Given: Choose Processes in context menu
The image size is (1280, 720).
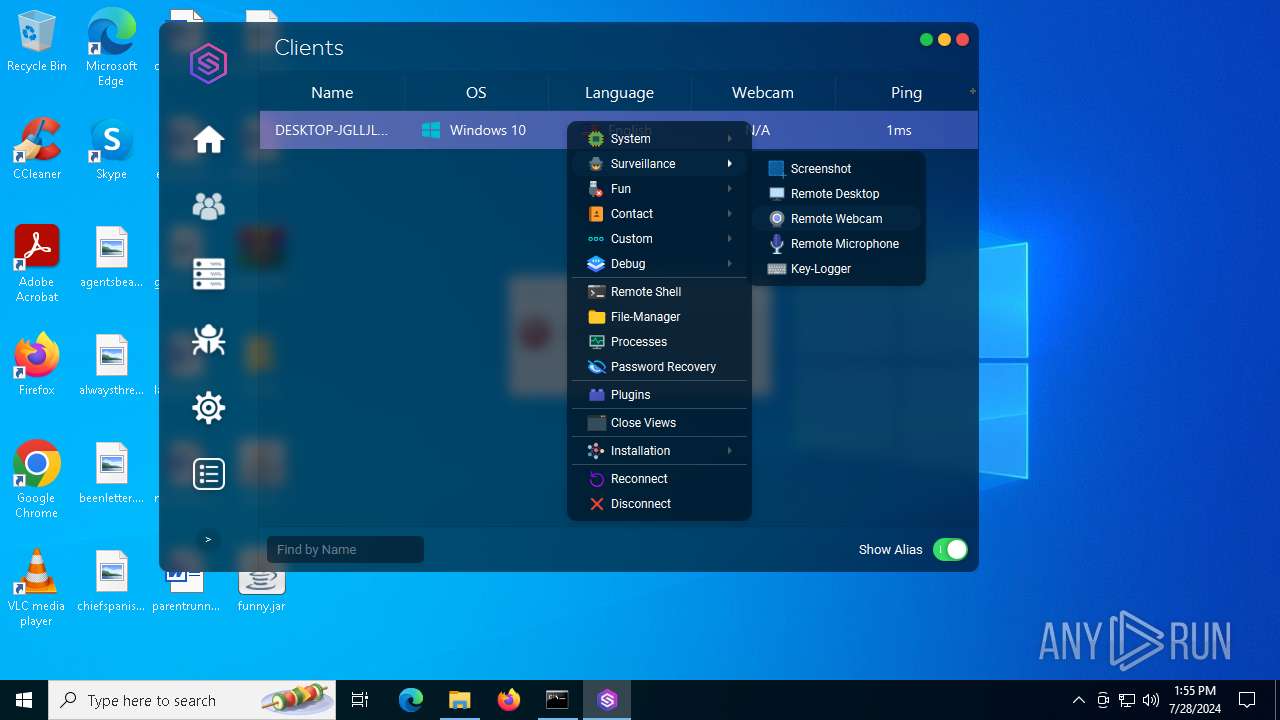Looking at the screenshot, I should [660, 341].
